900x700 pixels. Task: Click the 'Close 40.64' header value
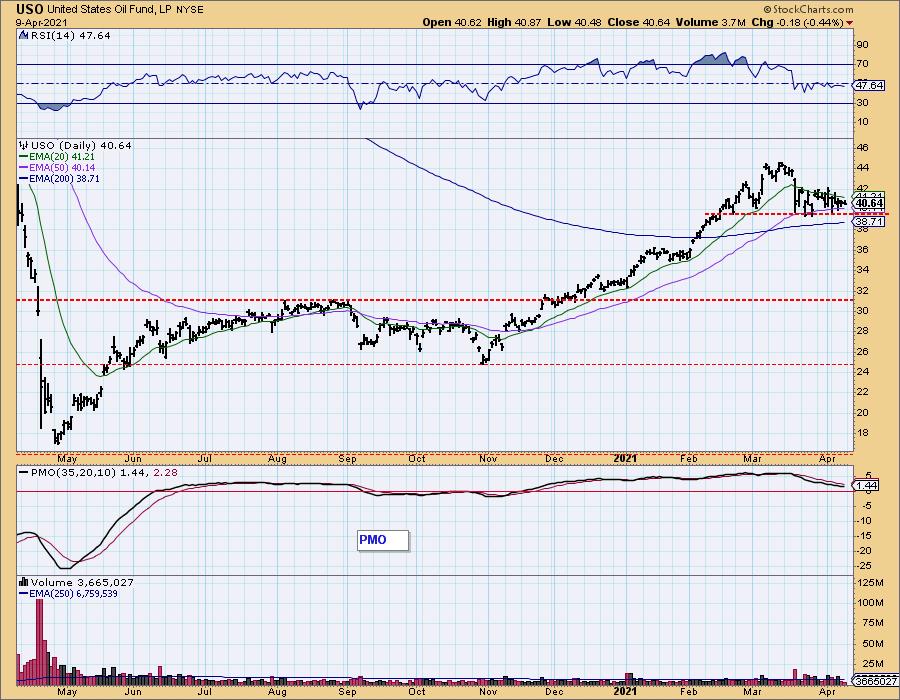[639, 22]
